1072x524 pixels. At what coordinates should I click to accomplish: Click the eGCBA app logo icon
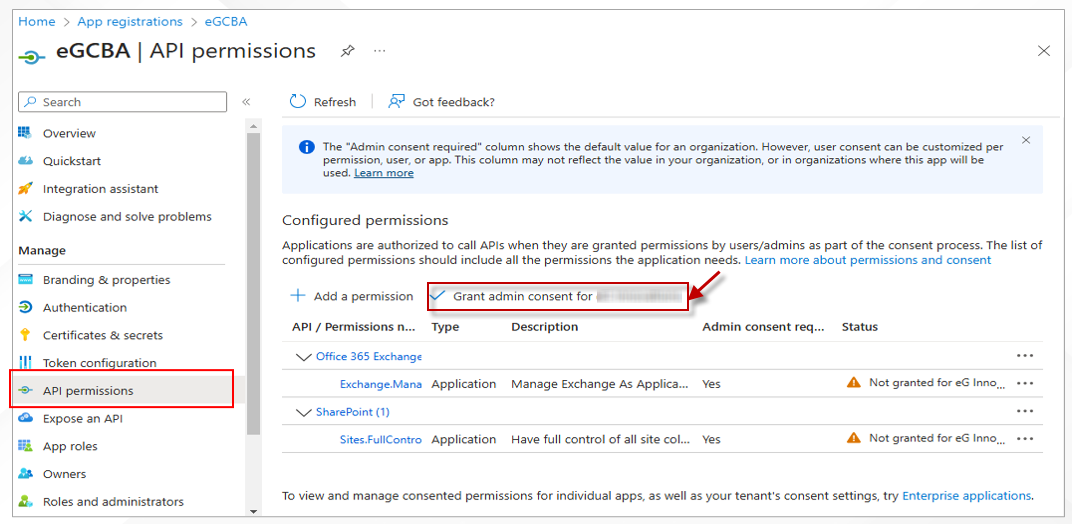(x=31, y=58)
